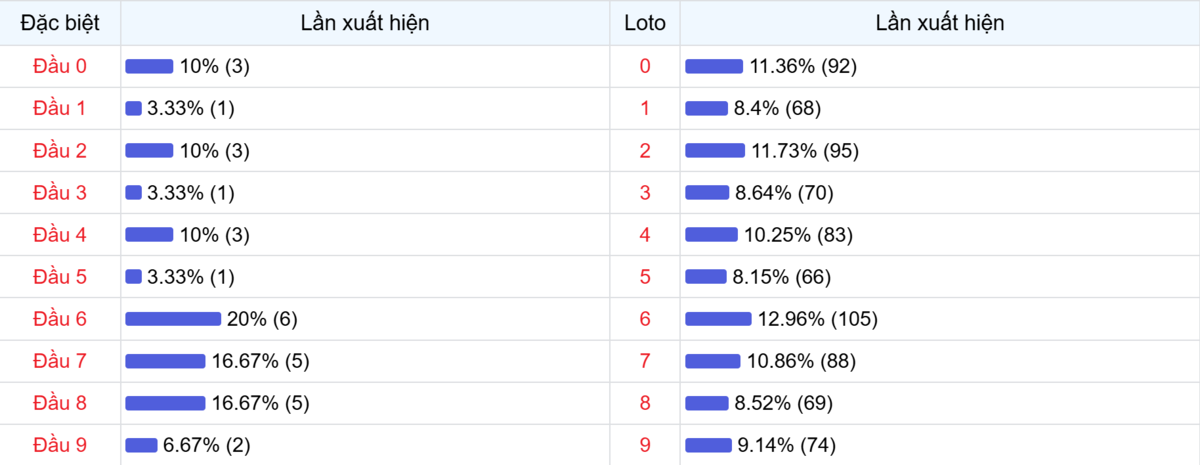Click the "Đầu 0" row label

[60, 66]
